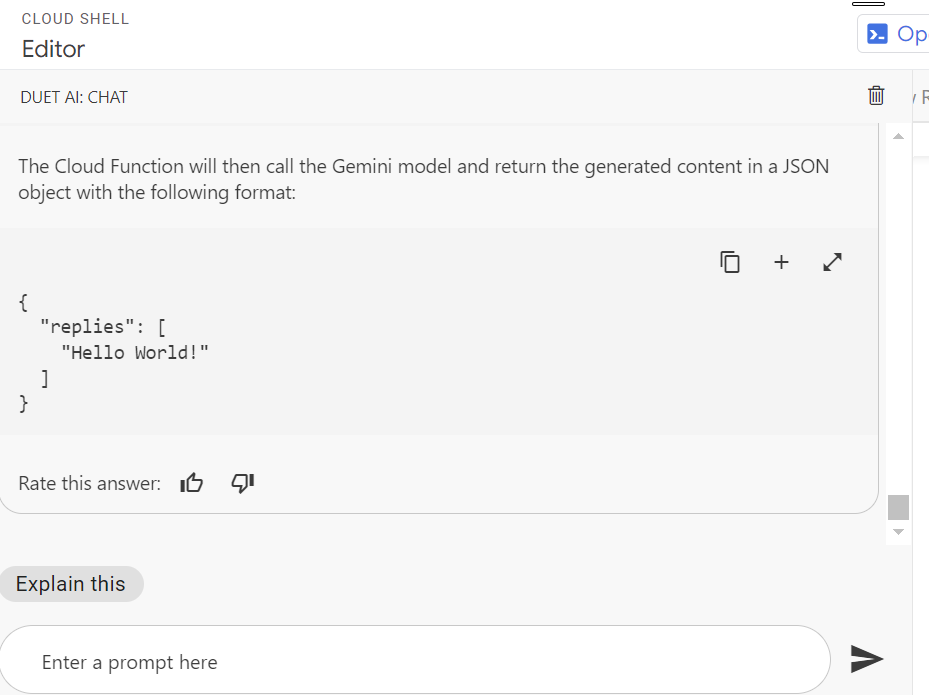Rate the answer with thumbs up
929x695 pixels.
(191, 484)
